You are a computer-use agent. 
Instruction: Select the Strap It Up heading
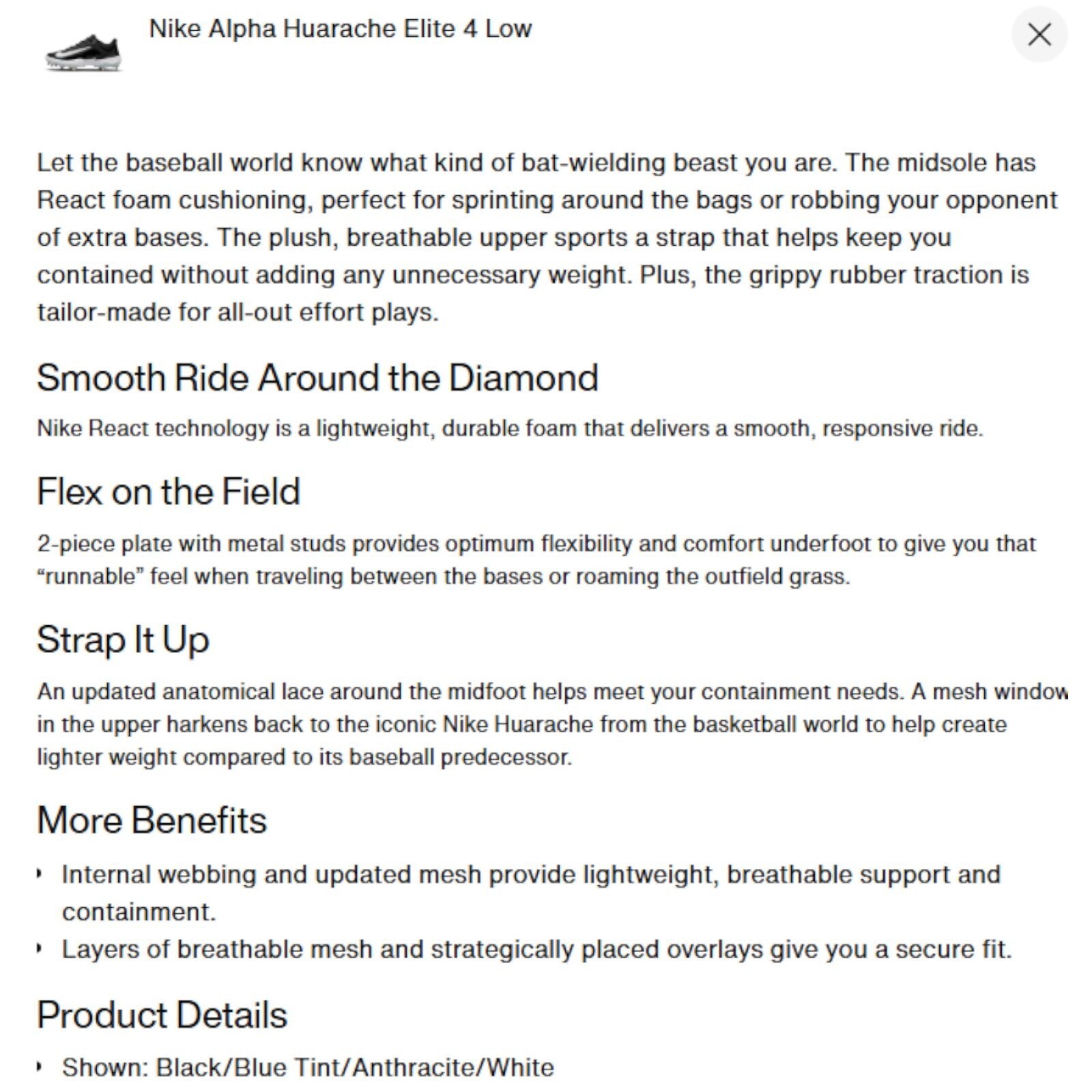pyautogui.click(x=123, y=640)
